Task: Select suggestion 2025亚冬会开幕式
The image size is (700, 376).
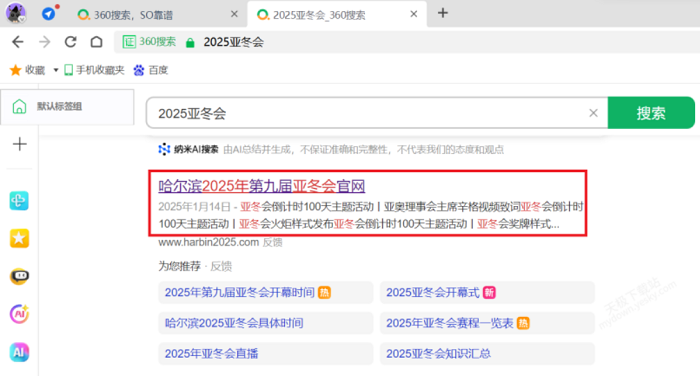Action: pos(487,292)
